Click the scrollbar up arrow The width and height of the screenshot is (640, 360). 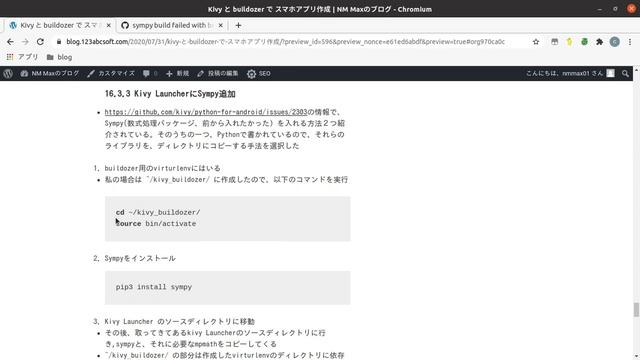(x=636, y=69)
